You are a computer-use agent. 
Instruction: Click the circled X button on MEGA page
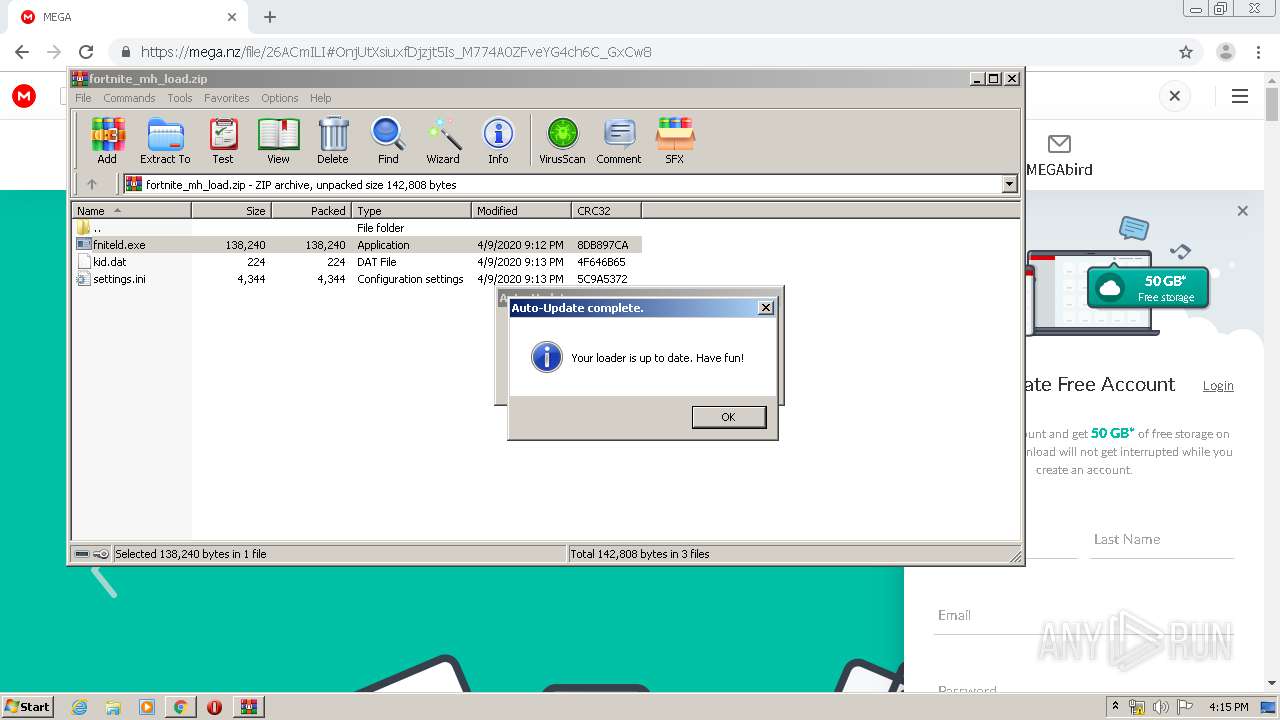pos(1175,96)
